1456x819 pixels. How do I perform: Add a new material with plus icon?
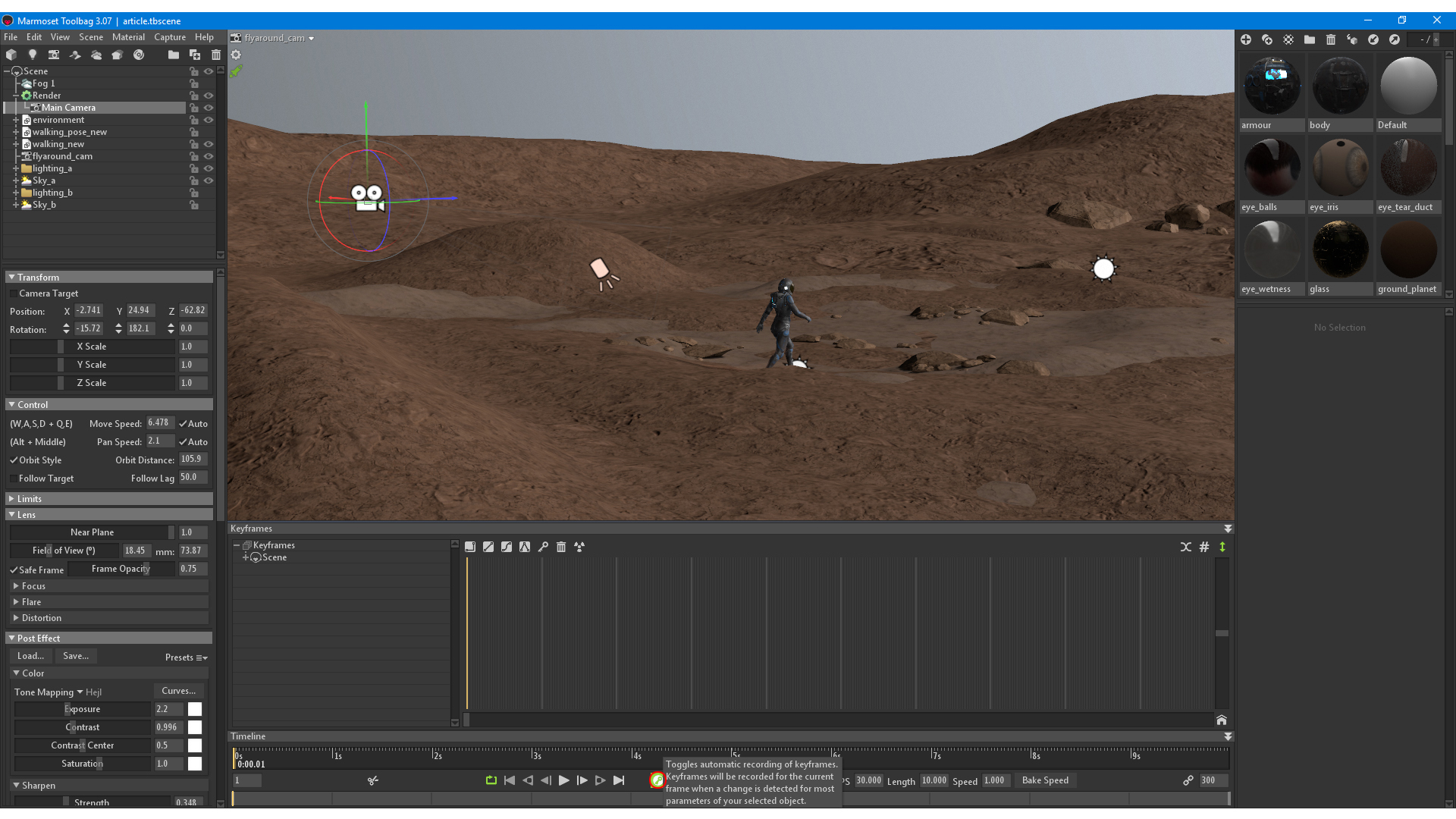1246,39
